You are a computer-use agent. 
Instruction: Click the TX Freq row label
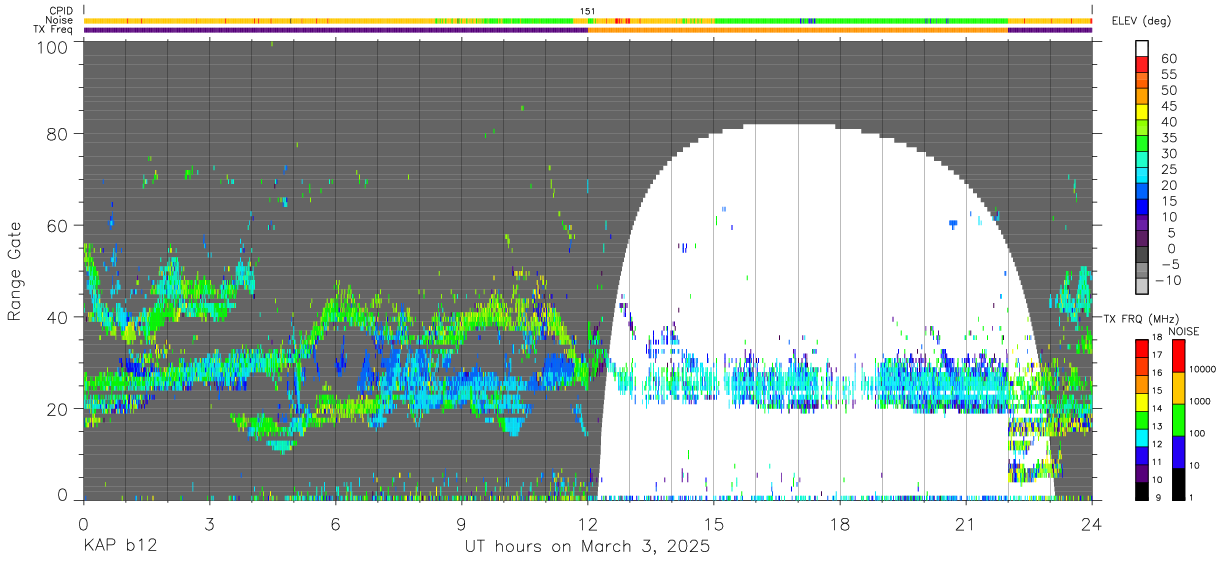tap(55, 30)
